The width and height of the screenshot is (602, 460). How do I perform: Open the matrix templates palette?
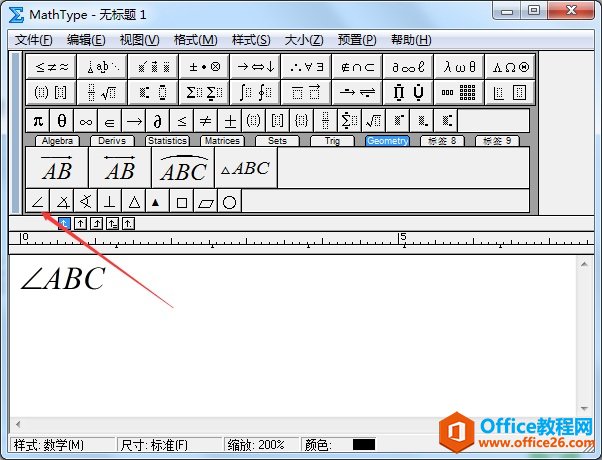[x=460, y=92]
